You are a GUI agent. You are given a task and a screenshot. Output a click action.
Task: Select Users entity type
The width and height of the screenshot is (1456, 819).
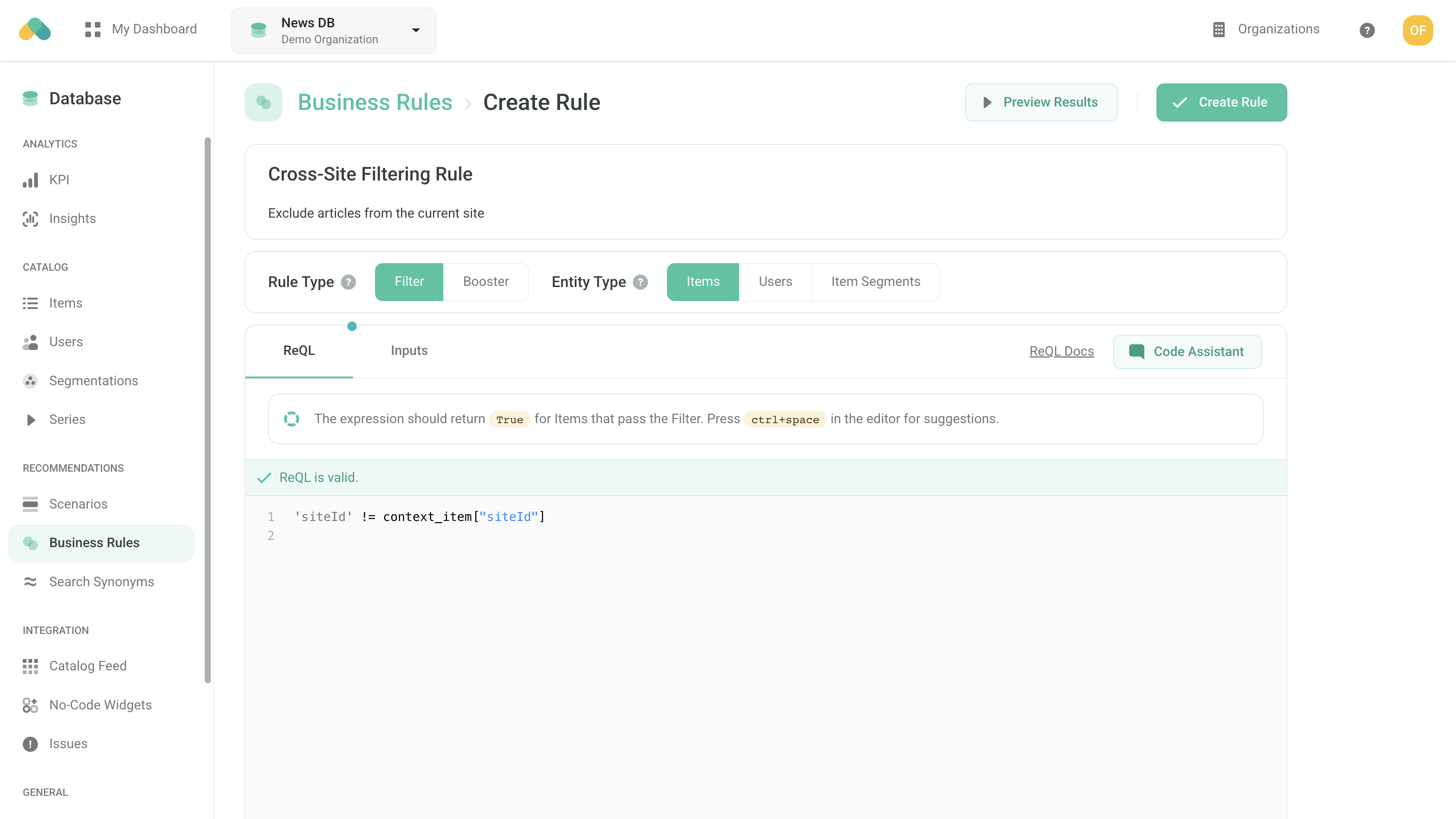point(775,282)
